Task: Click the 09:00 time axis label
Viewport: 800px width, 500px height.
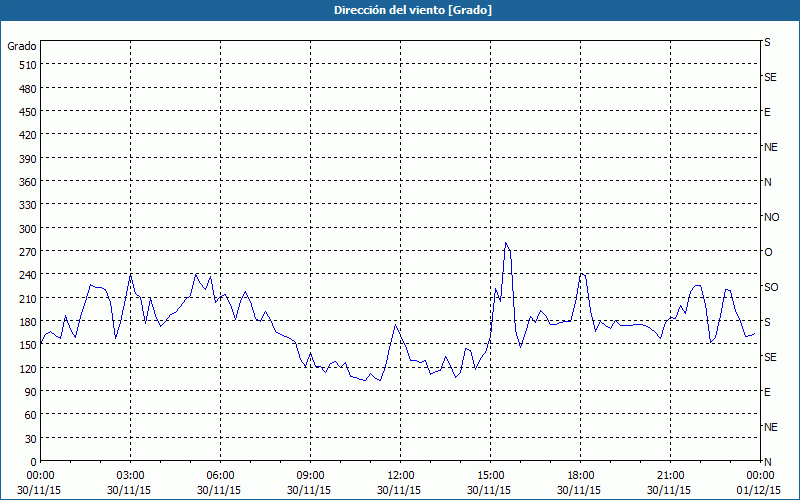Action: (x=310, y=476)
